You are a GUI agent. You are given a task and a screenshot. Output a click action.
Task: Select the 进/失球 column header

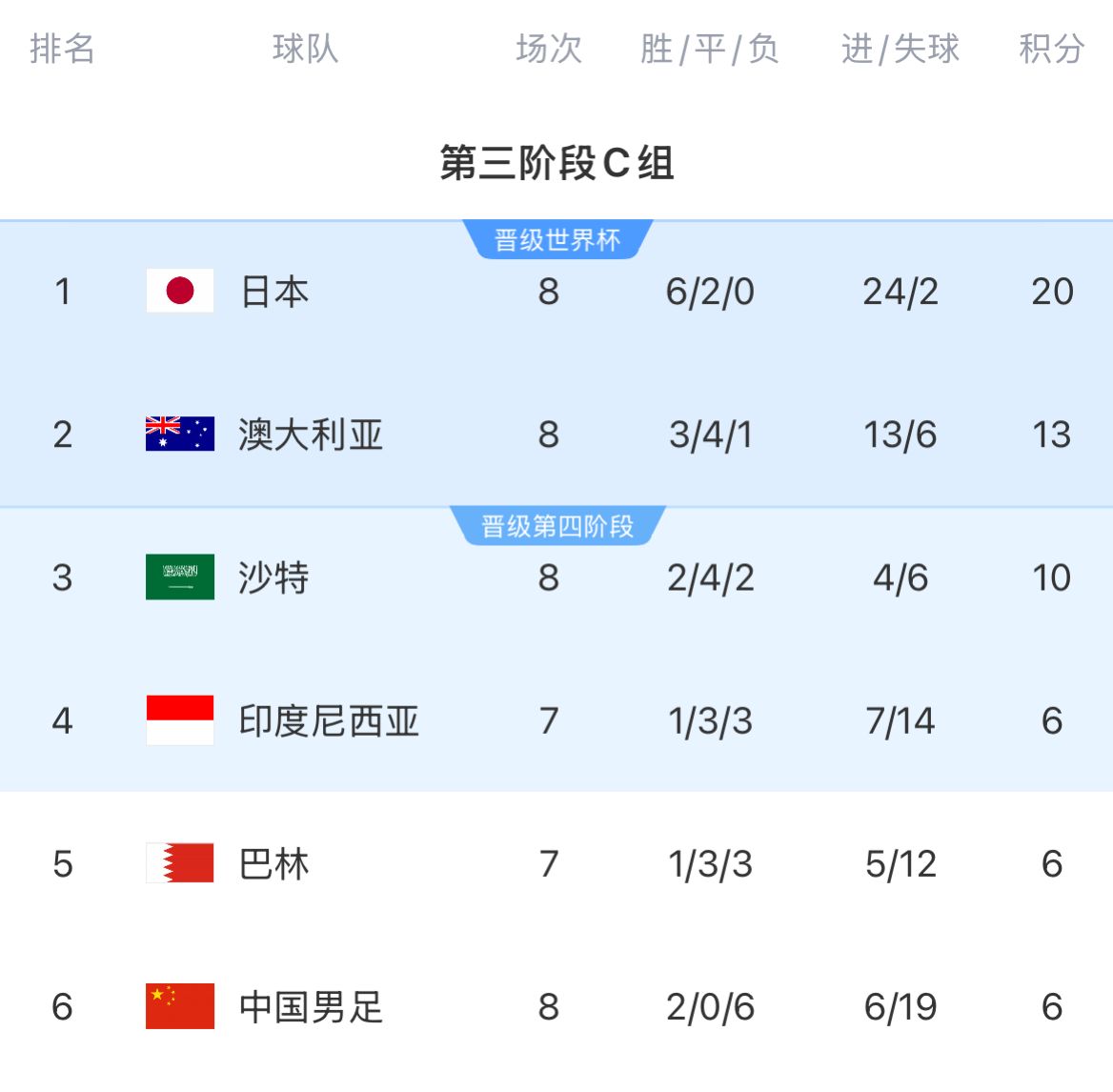tap(901, 49)
